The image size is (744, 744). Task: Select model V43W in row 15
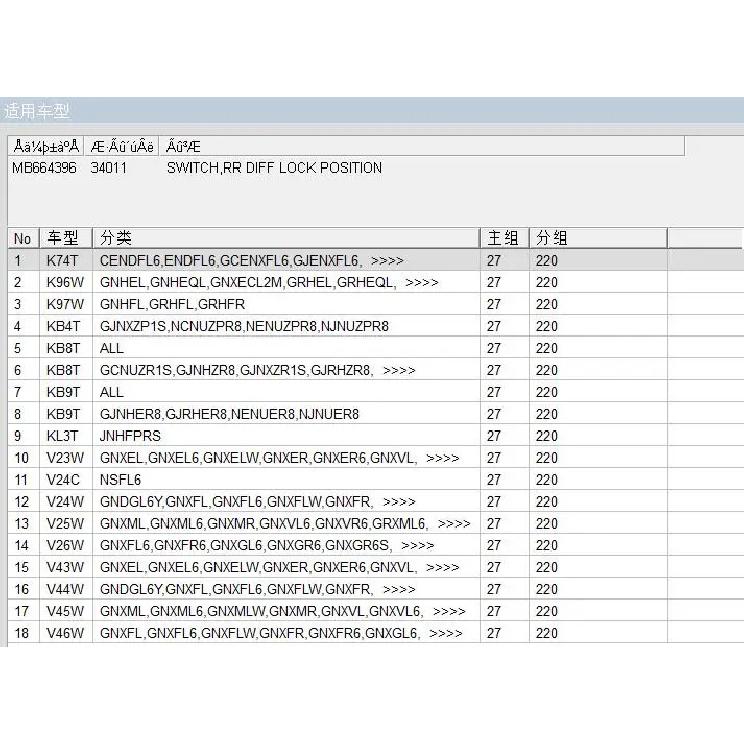click(65, 567)
